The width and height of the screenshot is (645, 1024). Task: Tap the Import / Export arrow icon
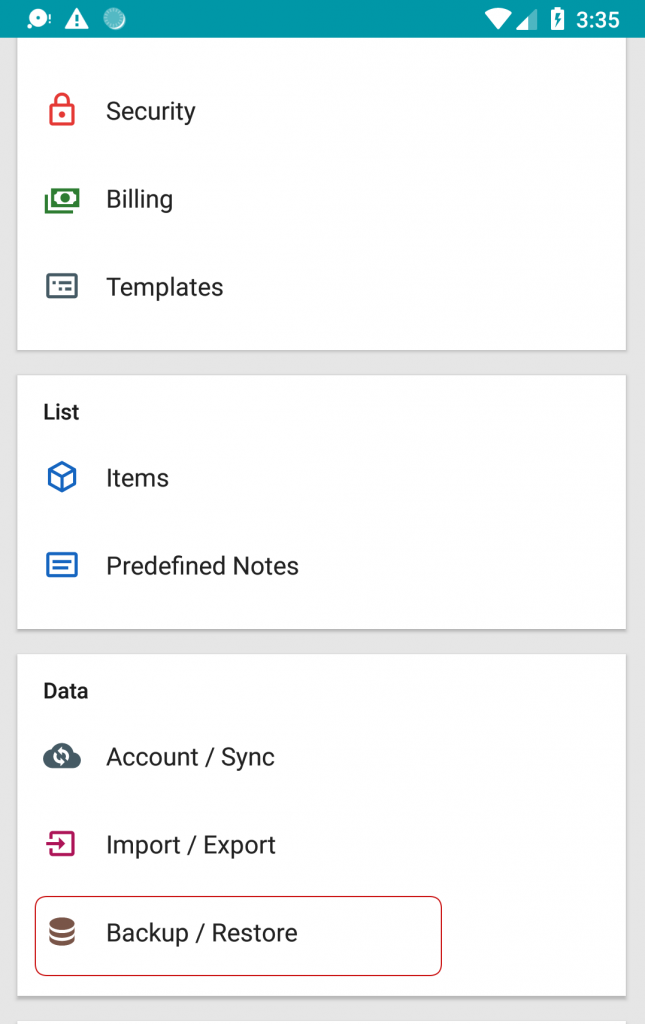tap(61, 844)
